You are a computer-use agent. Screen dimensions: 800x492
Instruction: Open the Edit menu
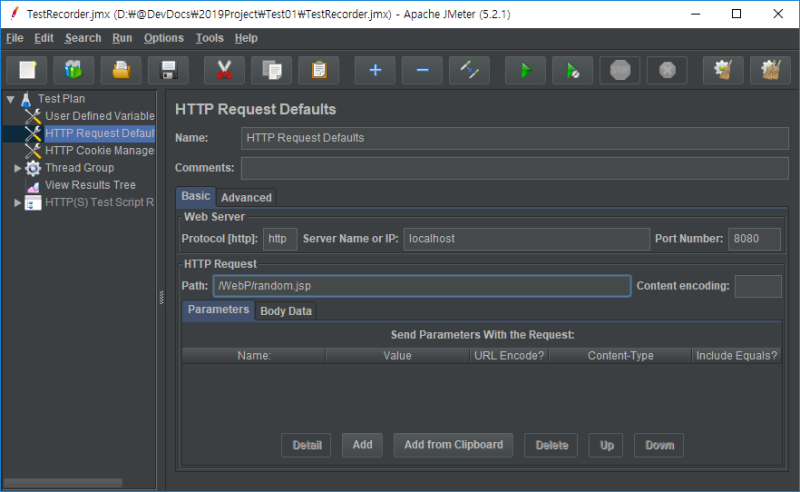point(44,38)
